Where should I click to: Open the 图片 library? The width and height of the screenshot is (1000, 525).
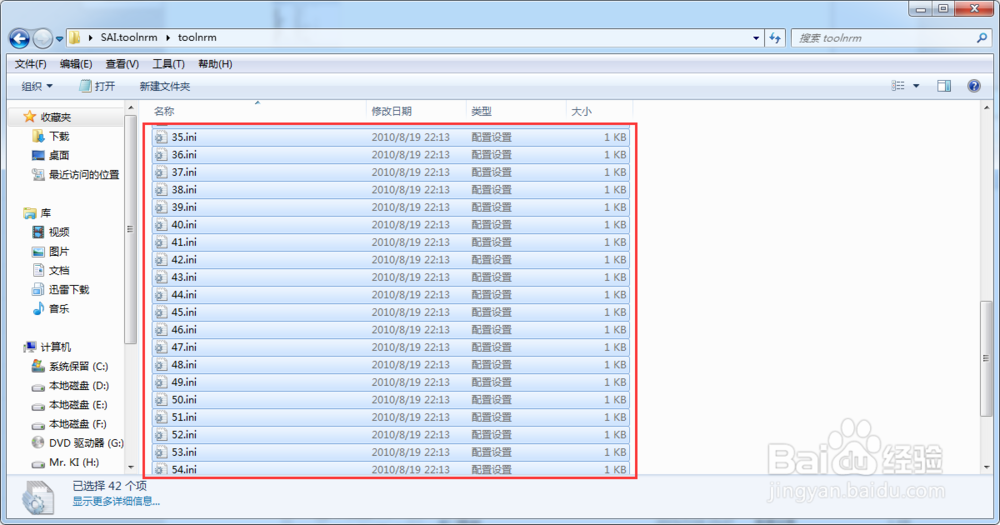[59, 251]
